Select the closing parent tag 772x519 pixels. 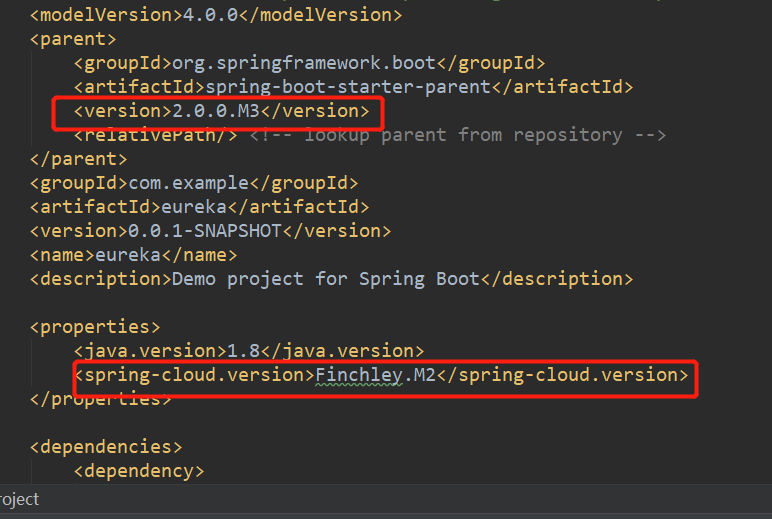(78, 159)
